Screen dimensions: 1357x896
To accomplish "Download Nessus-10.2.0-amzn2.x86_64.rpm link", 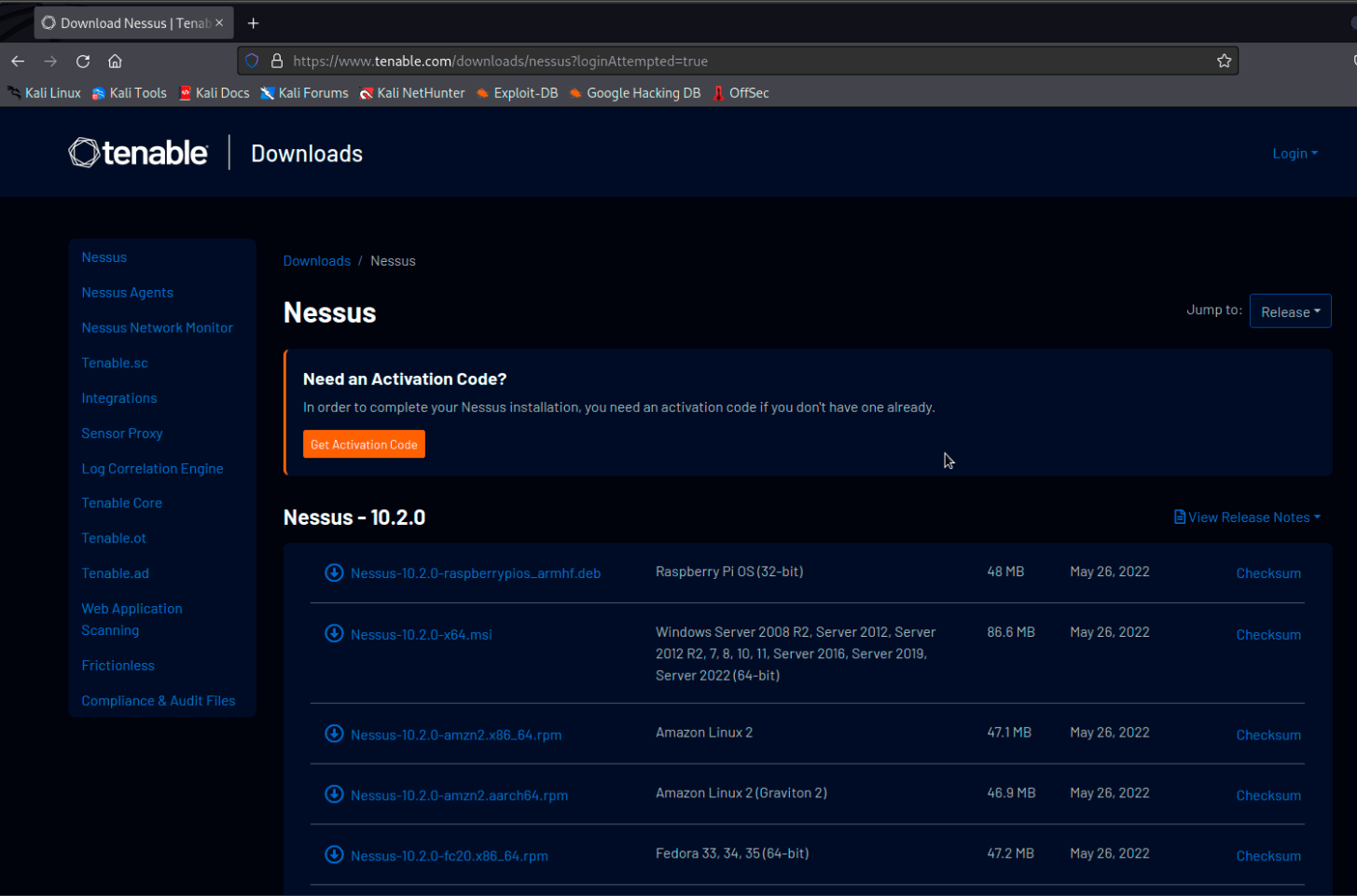I will [456, 735].
